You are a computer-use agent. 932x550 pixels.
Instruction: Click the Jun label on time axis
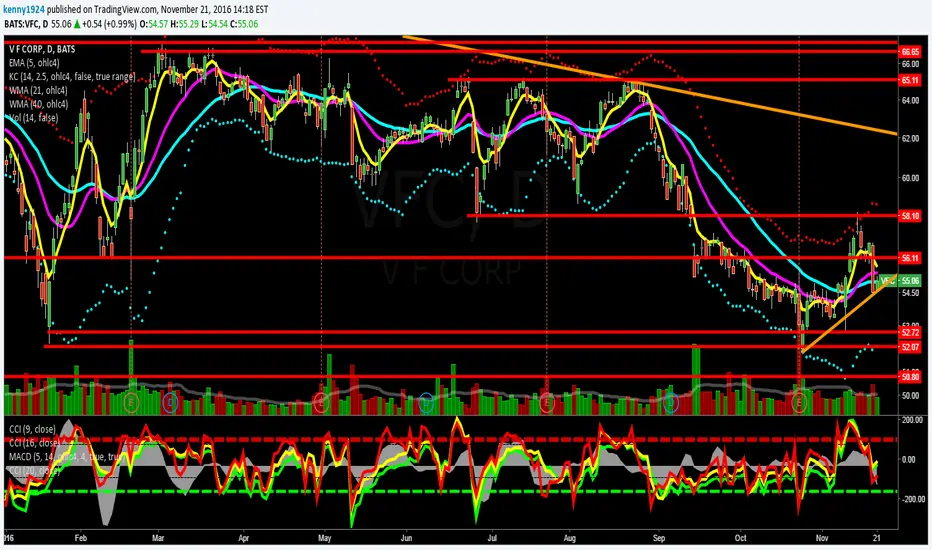pyautogui.click(x=407, y=538)
